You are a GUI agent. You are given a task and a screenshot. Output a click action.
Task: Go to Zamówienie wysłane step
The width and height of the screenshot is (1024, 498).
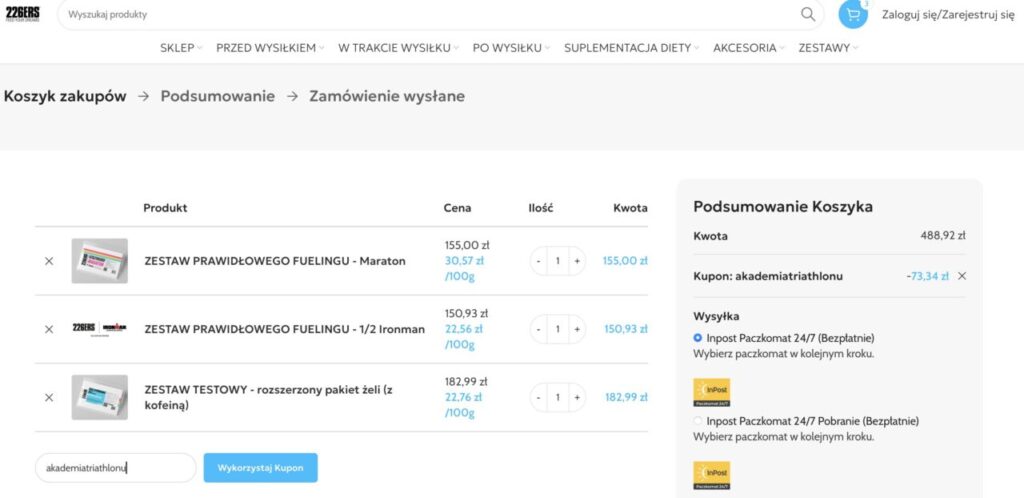click(x=387, y=97)
